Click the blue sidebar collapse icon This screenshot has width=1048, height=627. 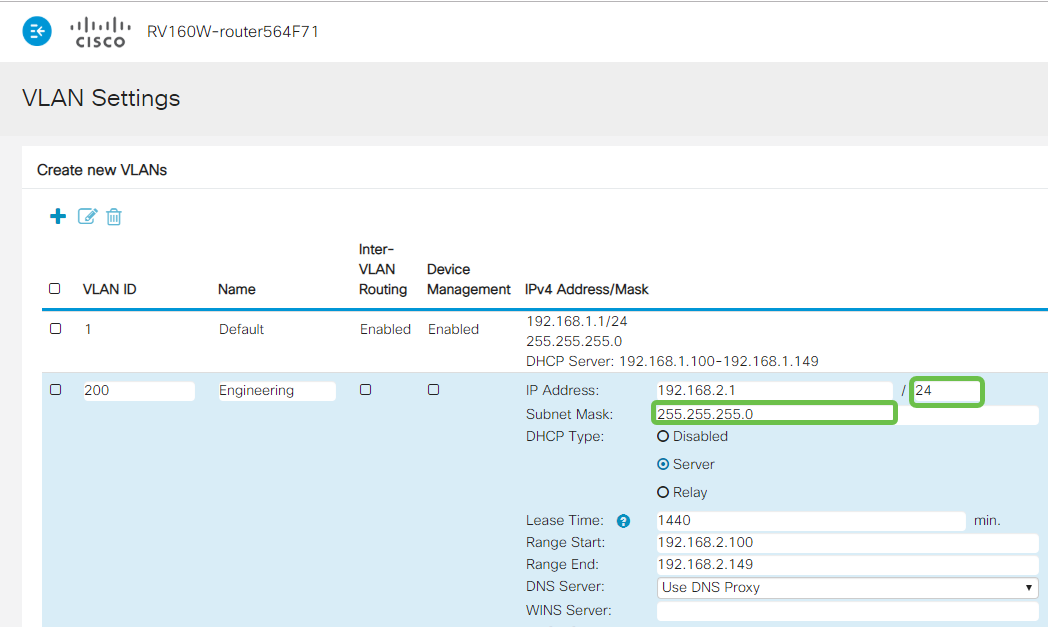point(36,31)
